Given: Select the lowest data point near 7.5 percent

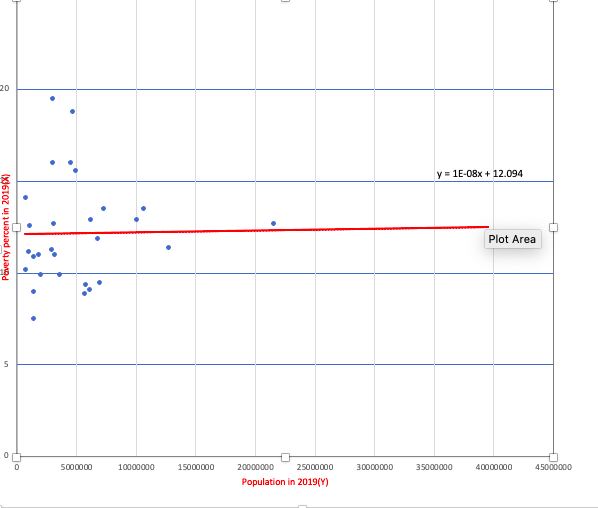Looking at the screenshot, I should (34, 318).
